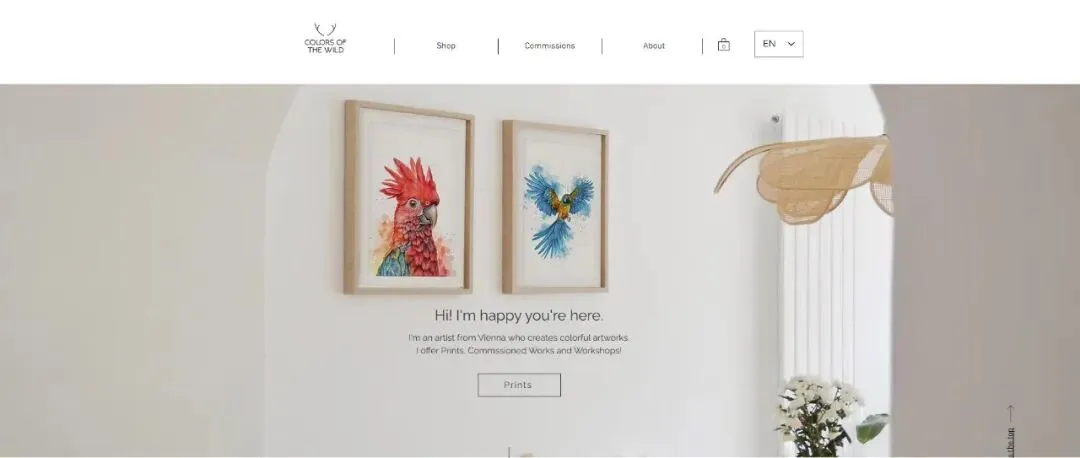The height and width of the screenshot is (458, 1080).
Task: Click the language selector chevron arrow
Action: tap(791, 44)
